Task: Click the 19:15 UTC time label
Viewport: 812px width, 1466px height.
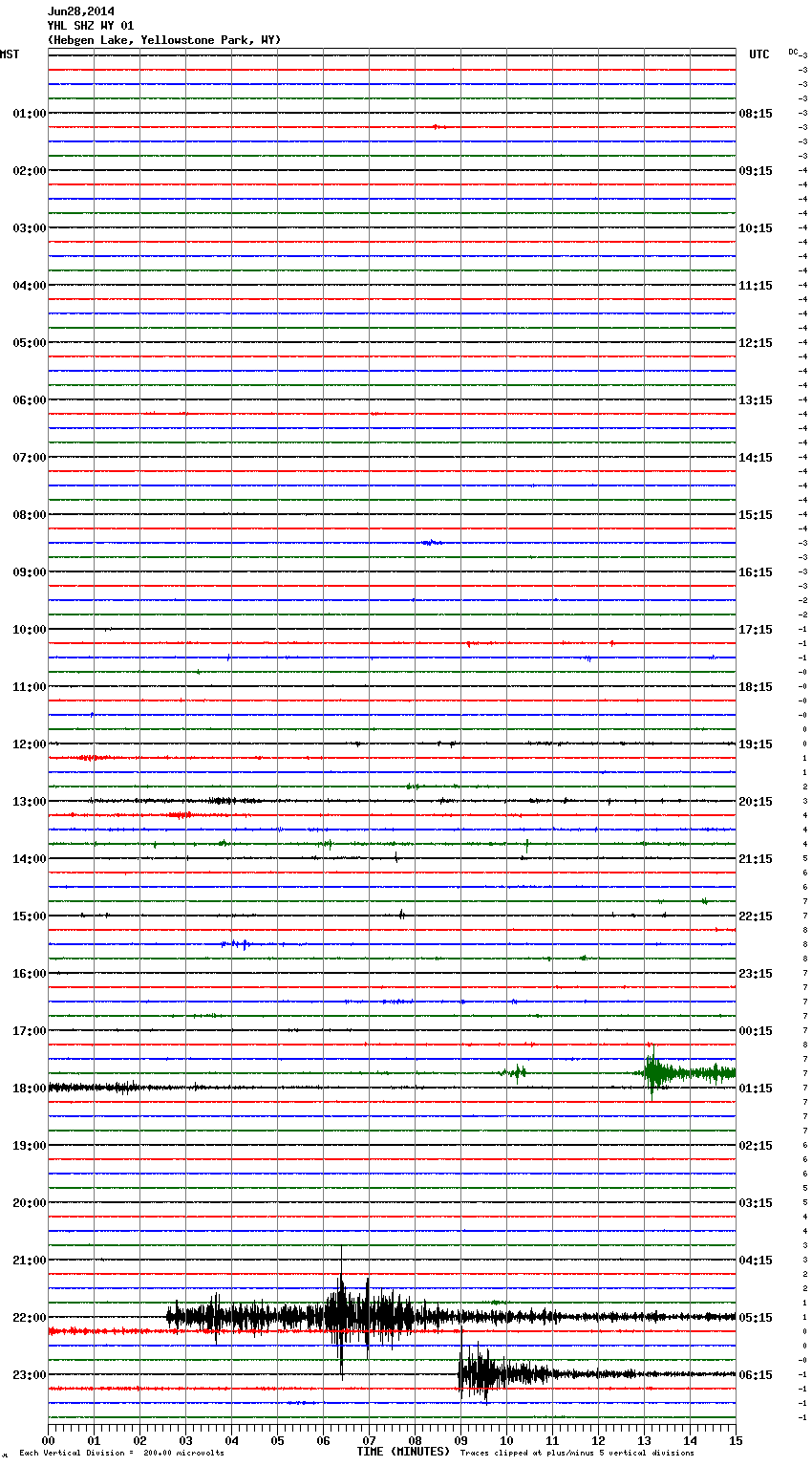Action: click(756, 744)
